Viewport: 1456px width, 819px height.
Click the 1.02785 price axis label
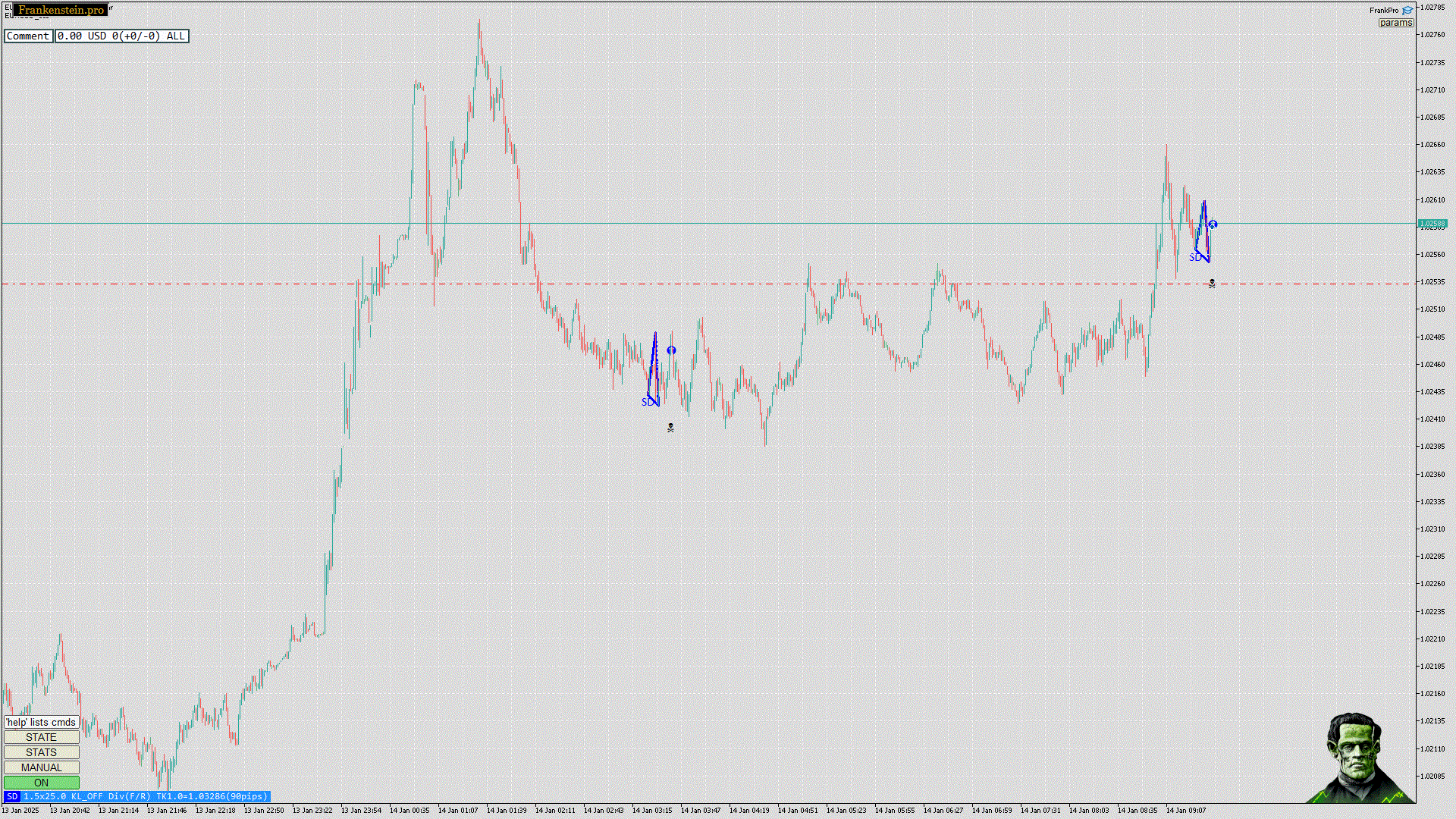[x=1432, y=8]
